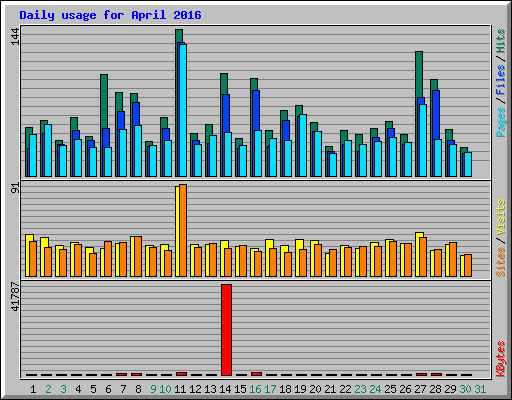Click green day label '24' on the x-axis
The image size is (512, 400).
pyautogui.click(x=375, y=389)
